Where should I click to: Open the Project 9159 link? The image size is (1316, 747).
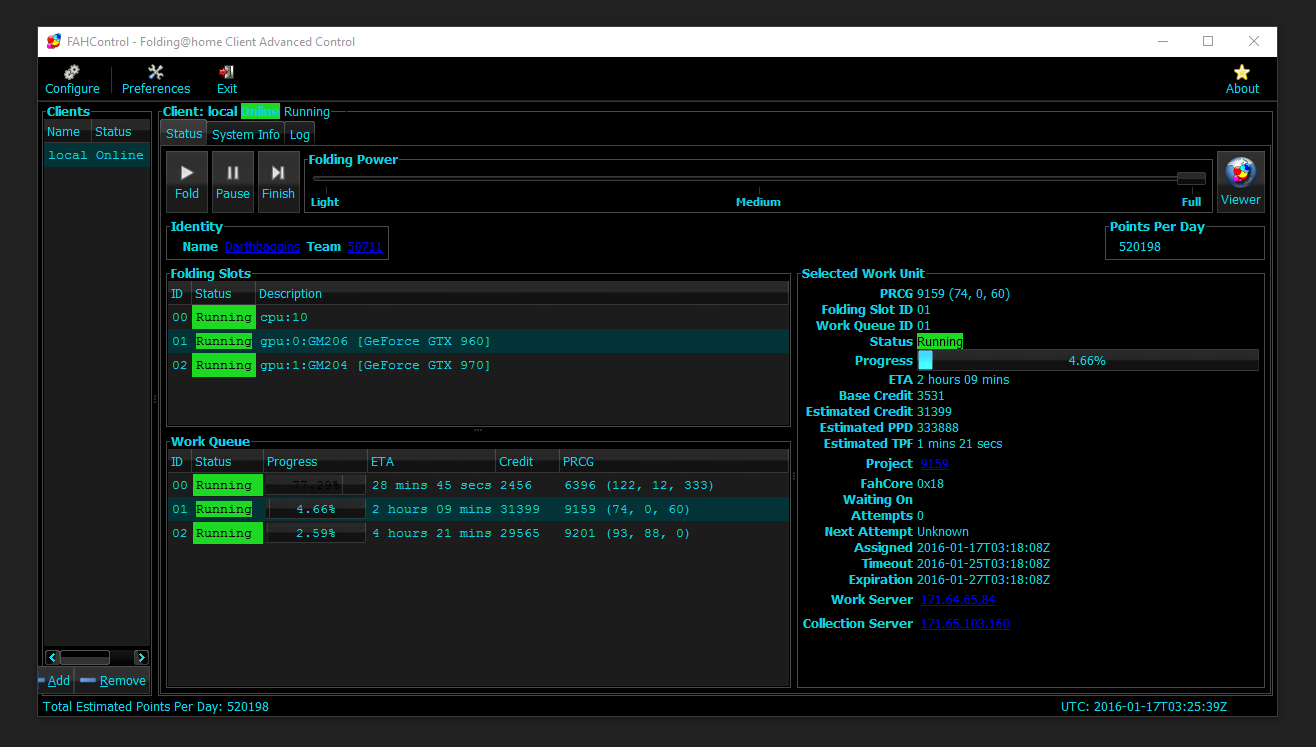tap(935, 463)
